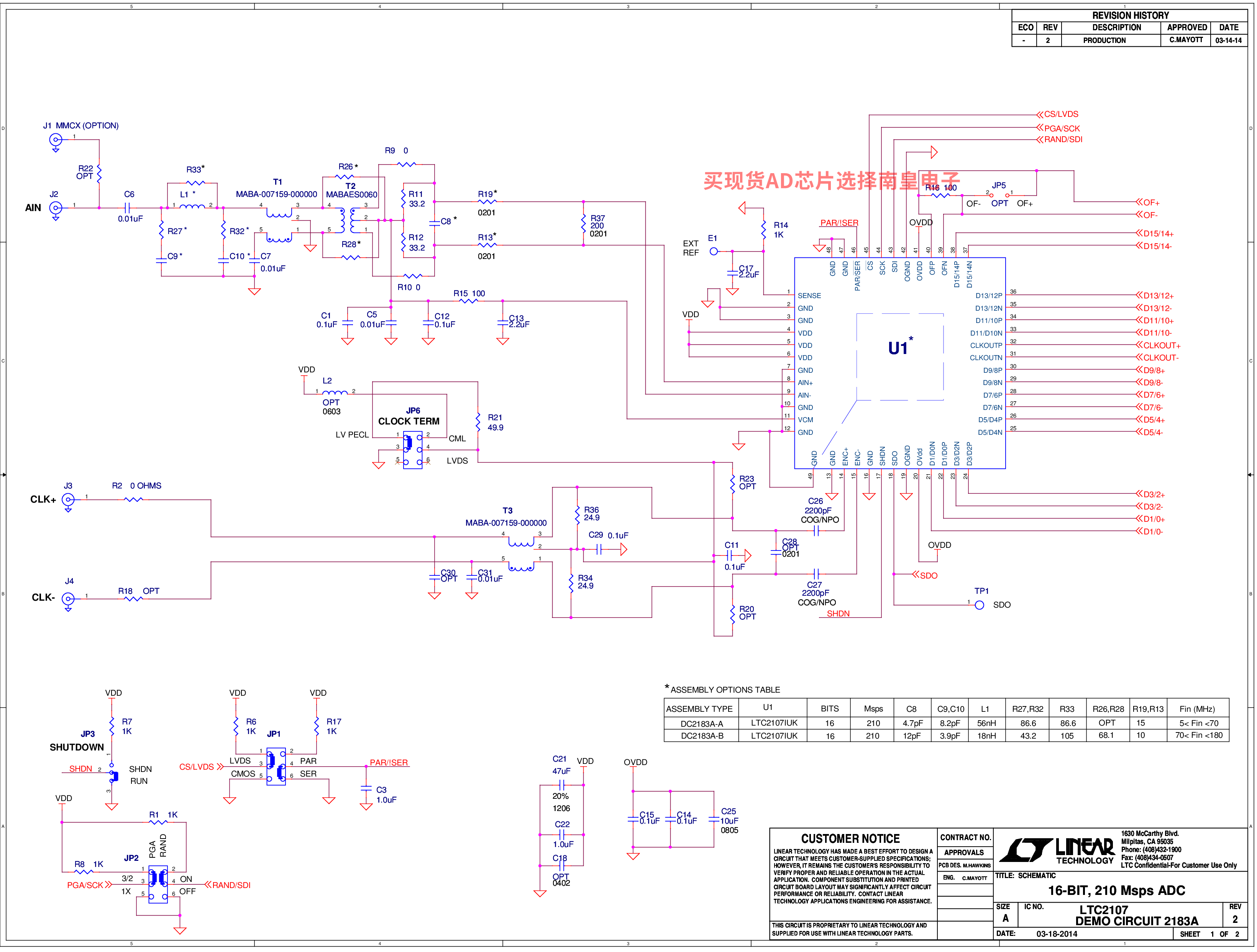Click the C29 0.1uF capacitor symbol
This screenshot has height=952, width=1257.
pos(599,550)
